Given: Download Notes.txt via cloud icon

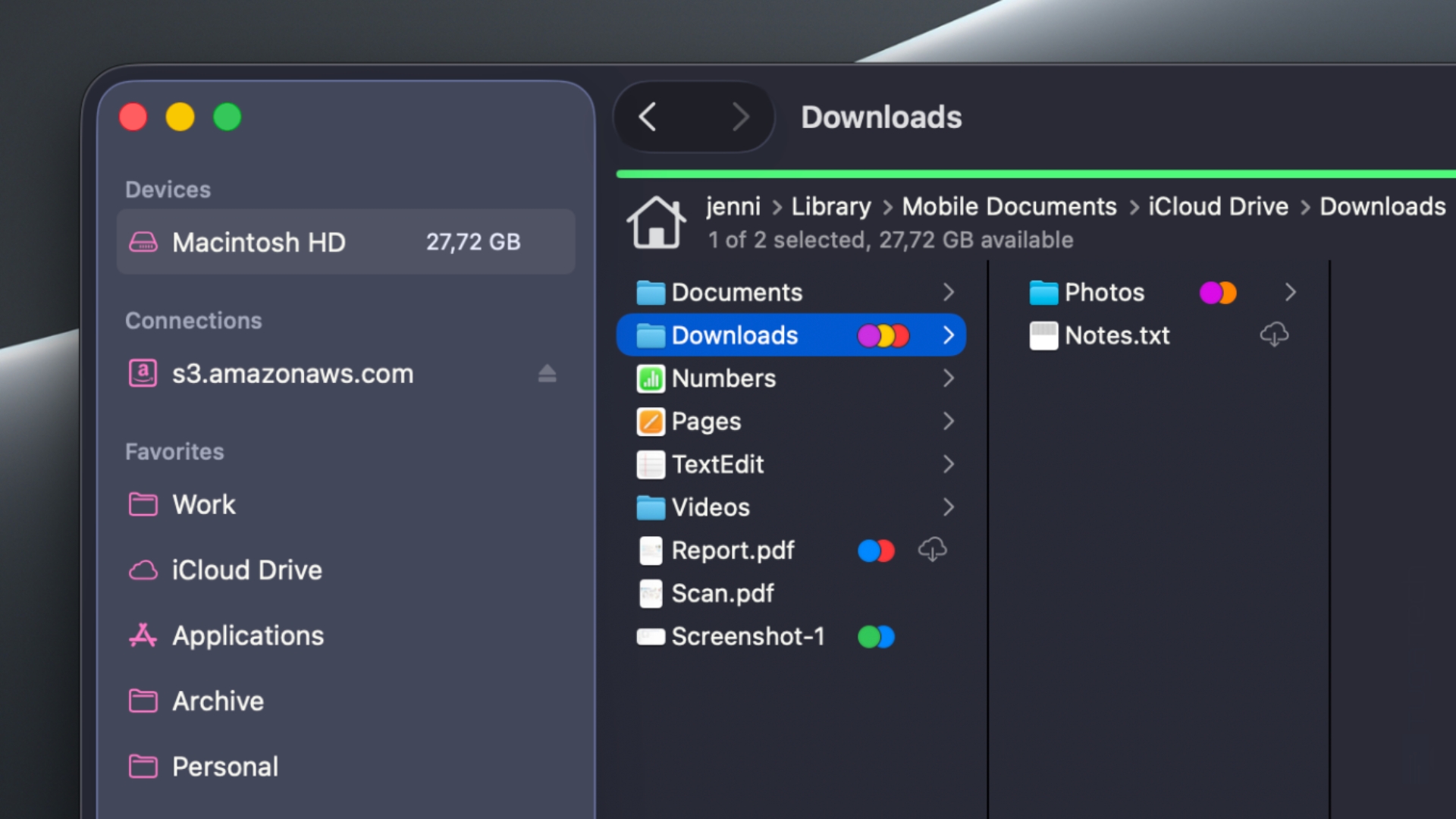Looking at the screenshot, I should pos(1274,334).
